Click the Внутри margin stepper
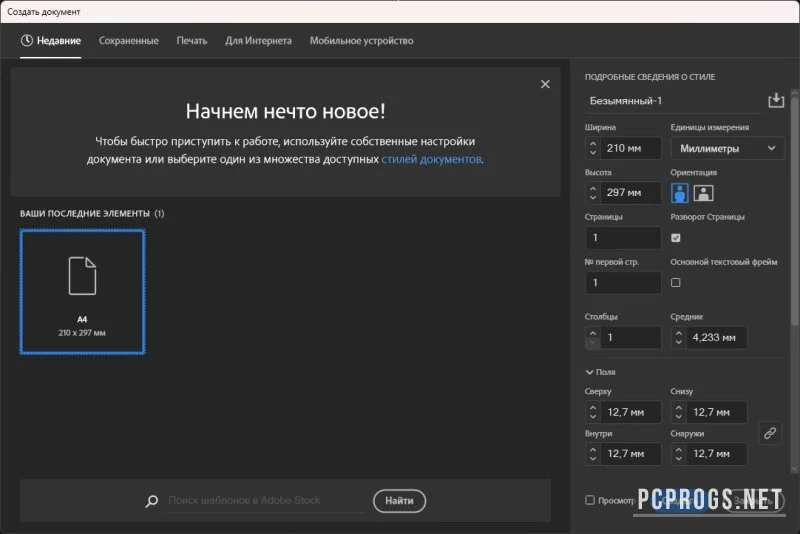Viewport: 800px width, 534px height. [x=592, y=453]
